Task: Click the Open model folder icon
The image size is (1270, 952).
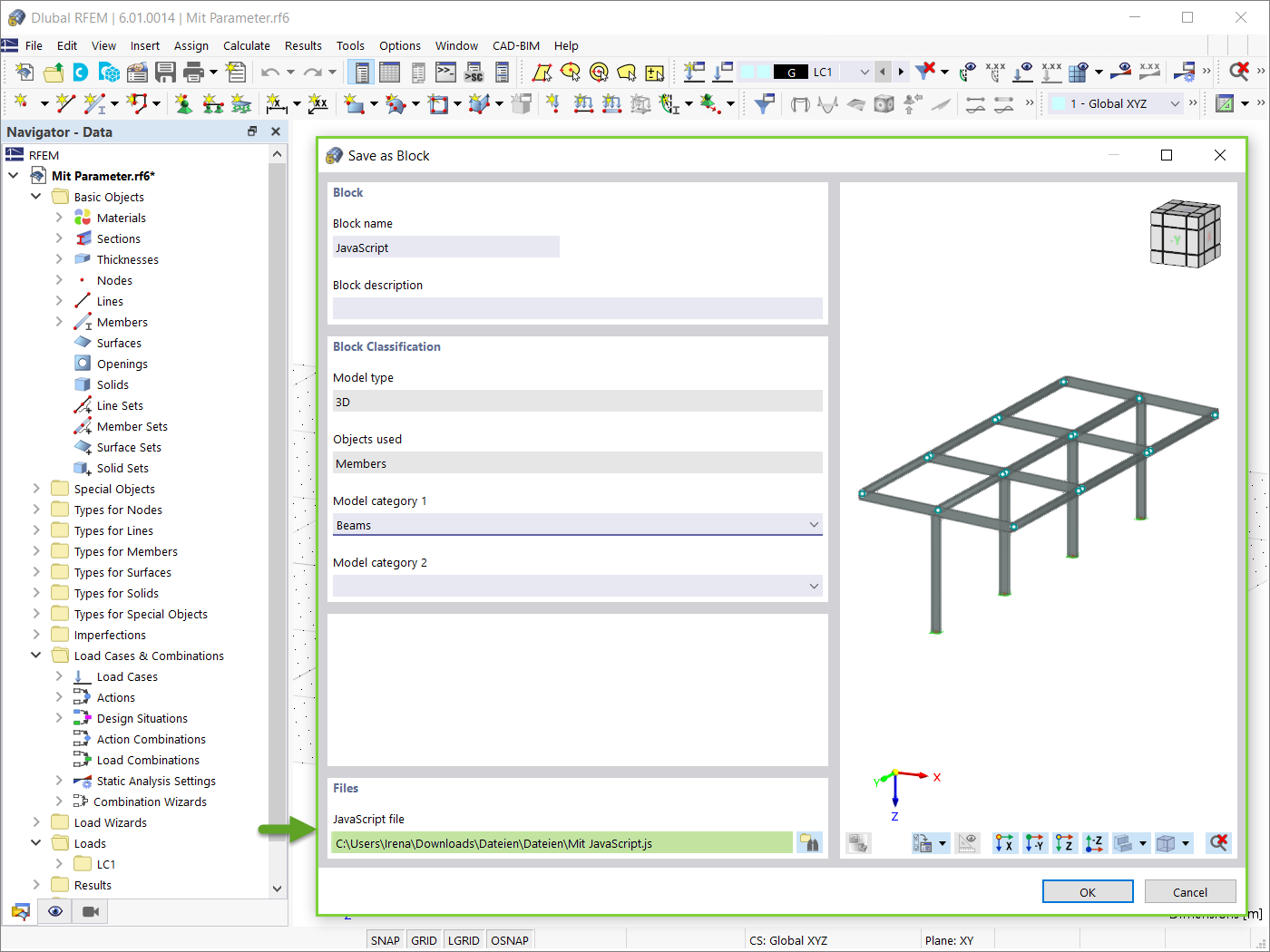Action: [x=54, y=73]
